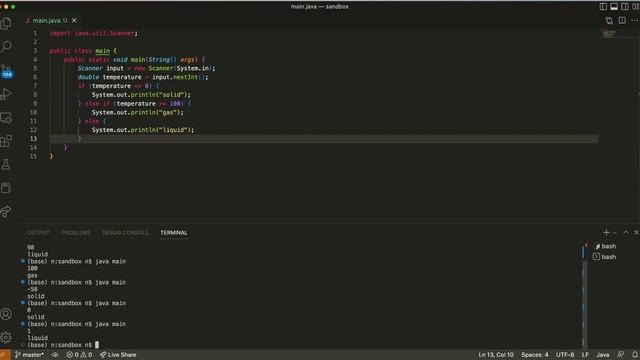This screenshot has height=360, width=640.
Task: Click synchronize changes icon in status bar
Action: 55,355
